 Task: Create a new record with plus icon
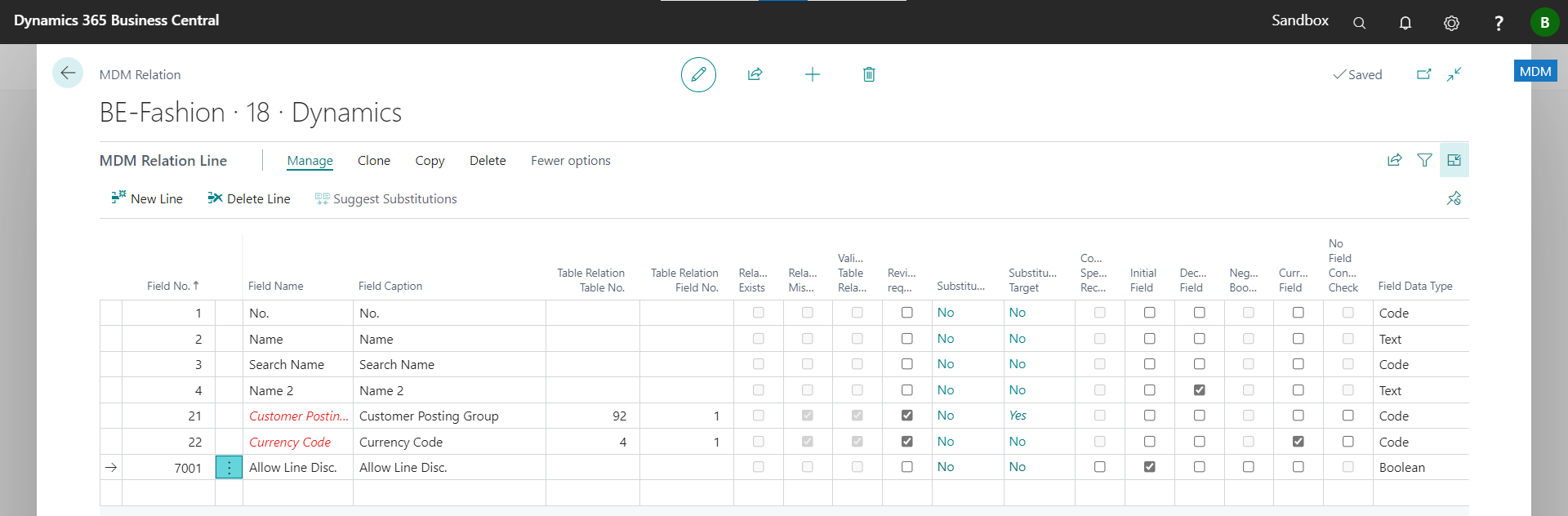[x=813, y=74]
